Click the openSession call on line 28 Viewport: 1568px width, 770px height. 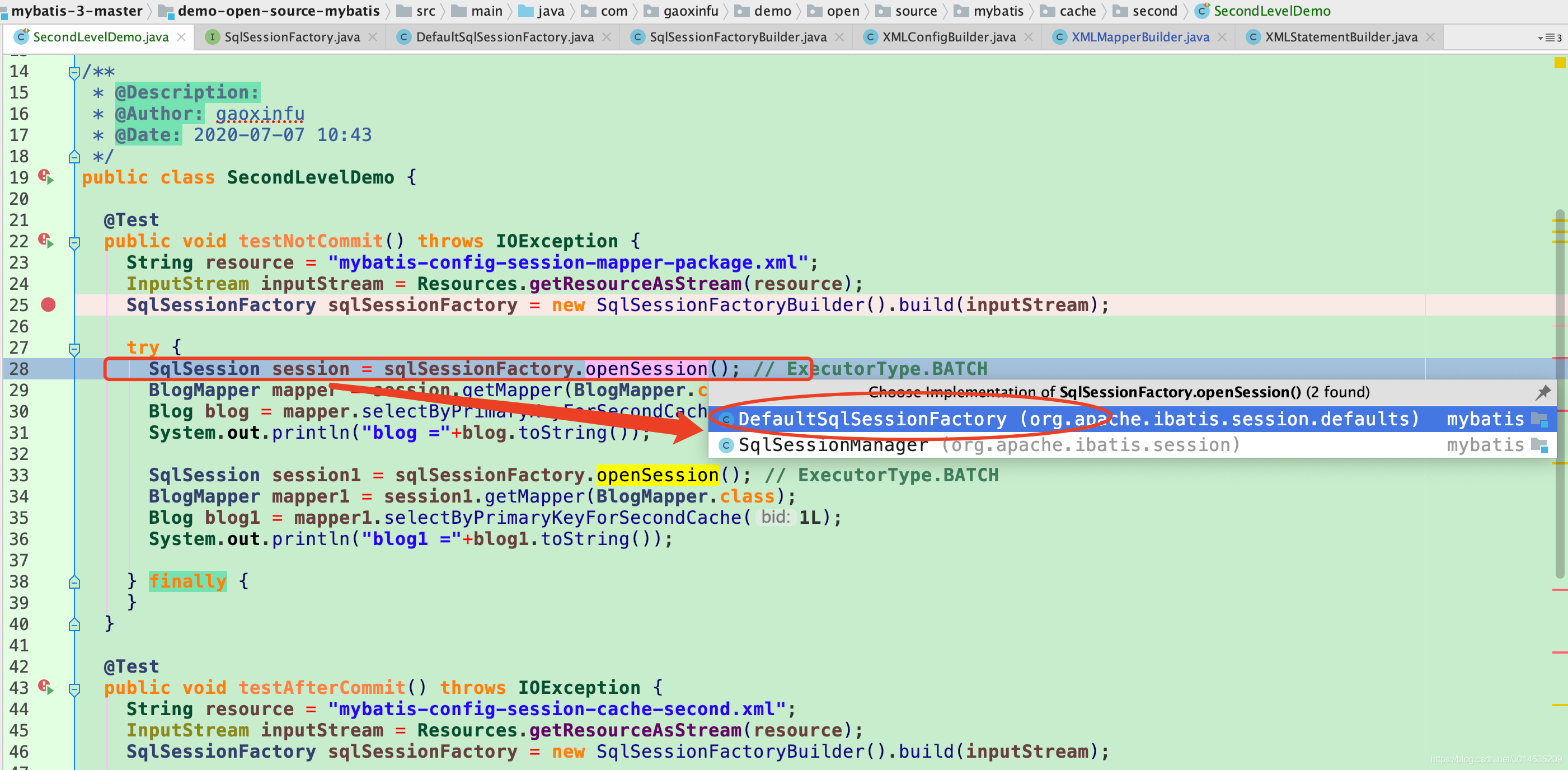click(x=646, y=369)
